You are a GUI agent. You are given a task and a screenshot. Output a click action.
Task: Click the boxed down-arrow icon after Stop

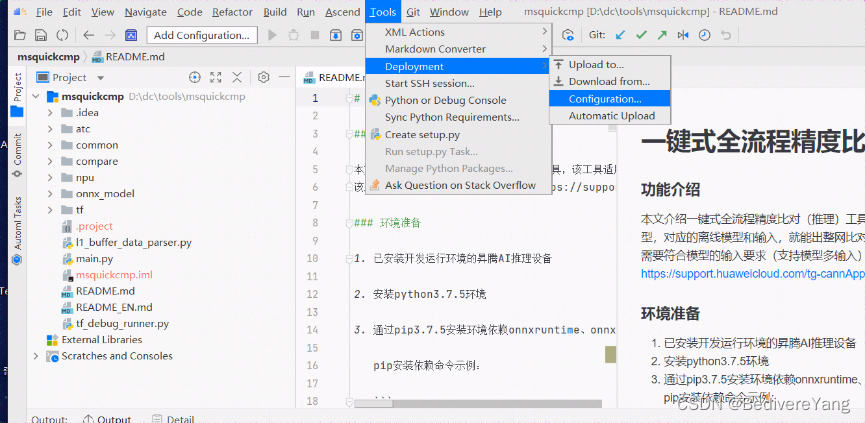tap(336, 35)
